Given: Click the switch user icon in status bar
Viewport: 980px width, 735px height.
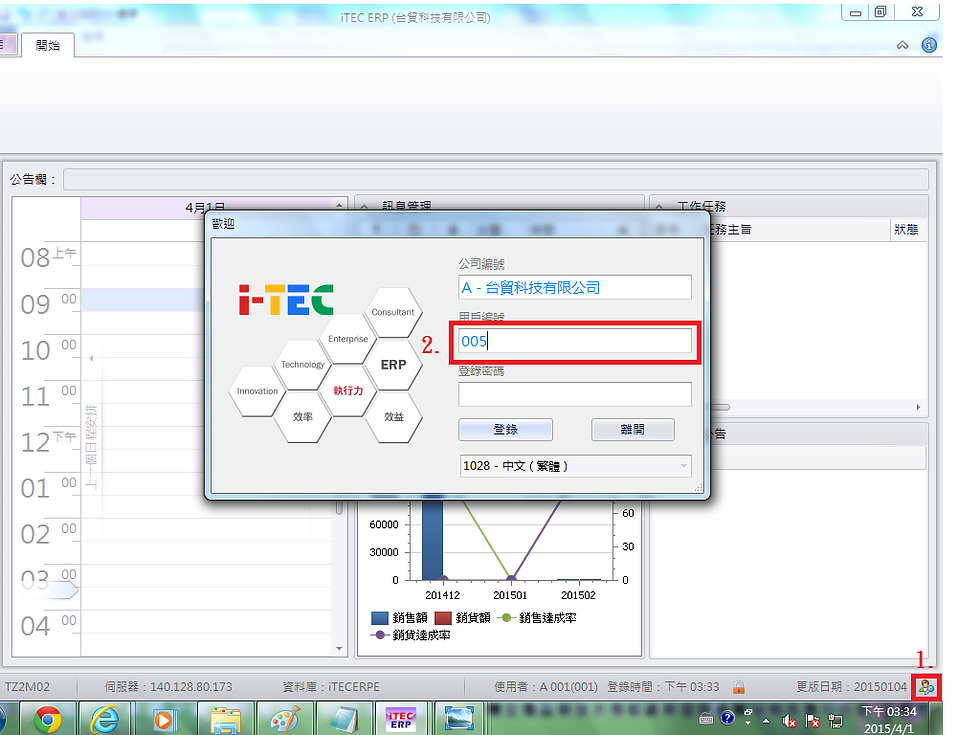Looking at the screenshot, I should pos(926,688).
